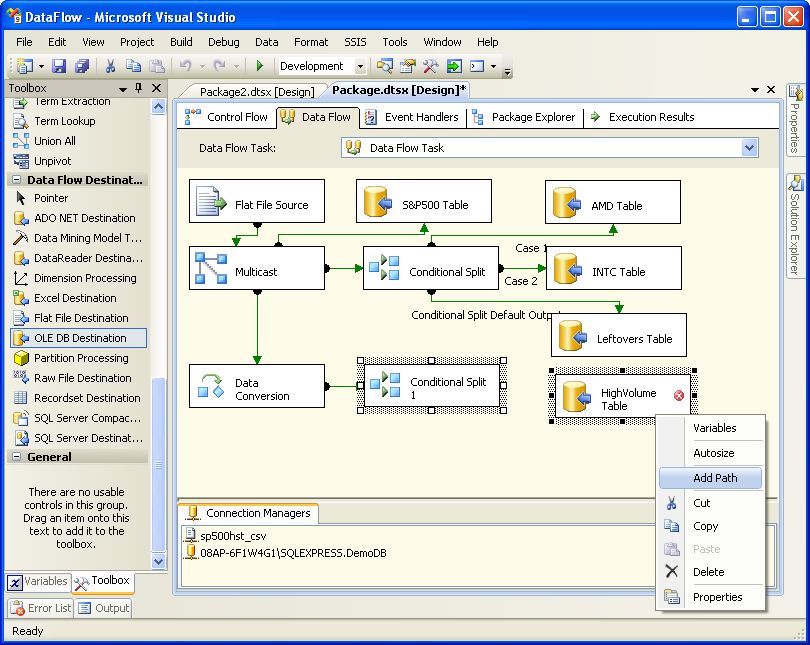
Task: Click the Flat File Source component
Action: (257, 201)
